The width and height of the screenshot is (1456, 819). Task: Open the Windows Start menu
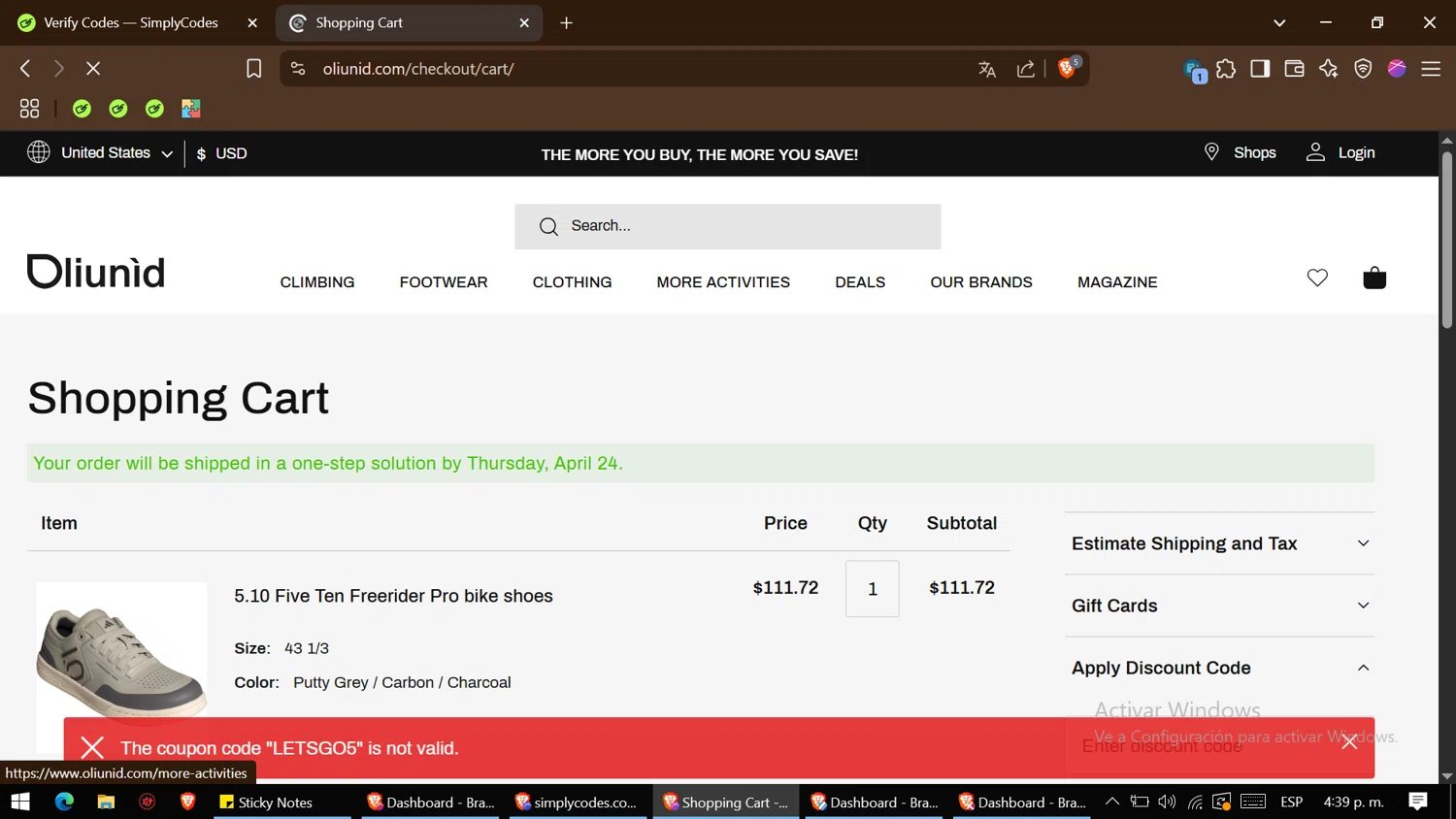20,802
